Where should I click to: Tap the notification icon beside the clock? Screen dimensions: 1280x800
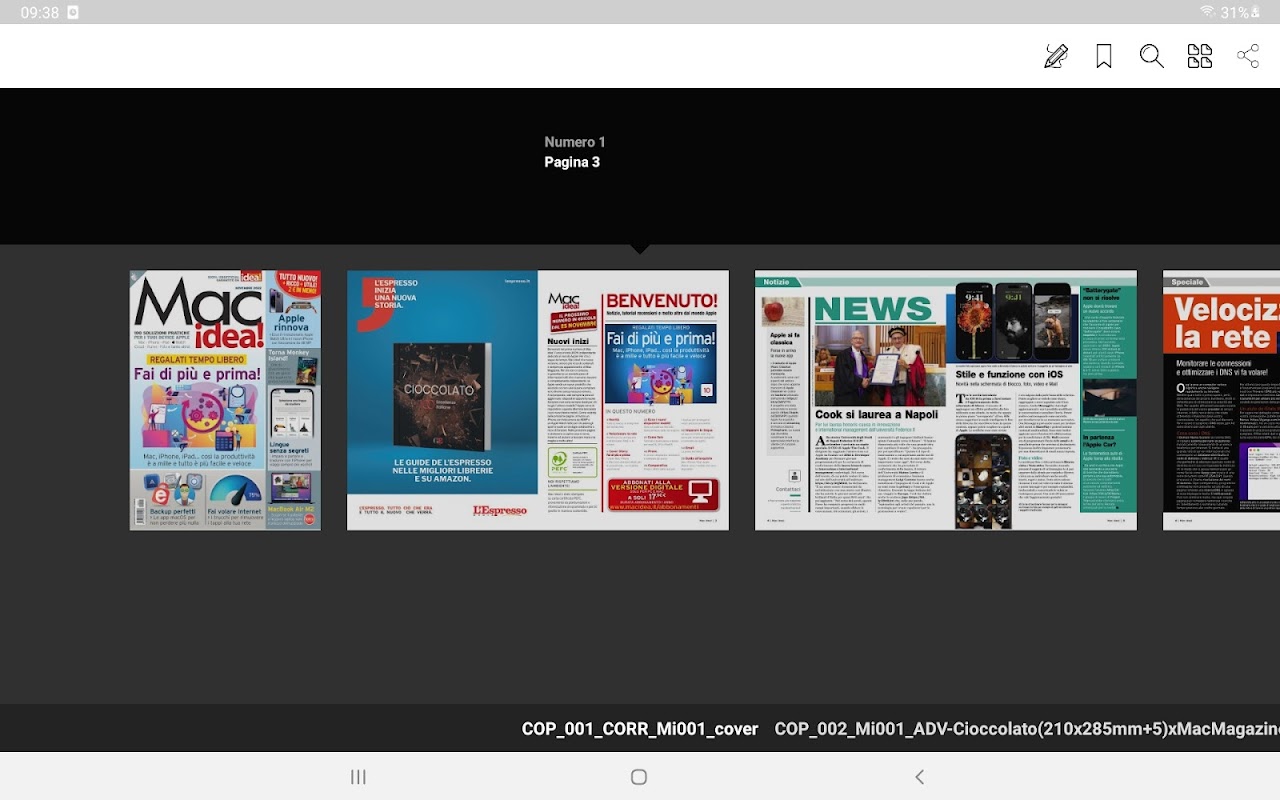click(x=73, y=12)
